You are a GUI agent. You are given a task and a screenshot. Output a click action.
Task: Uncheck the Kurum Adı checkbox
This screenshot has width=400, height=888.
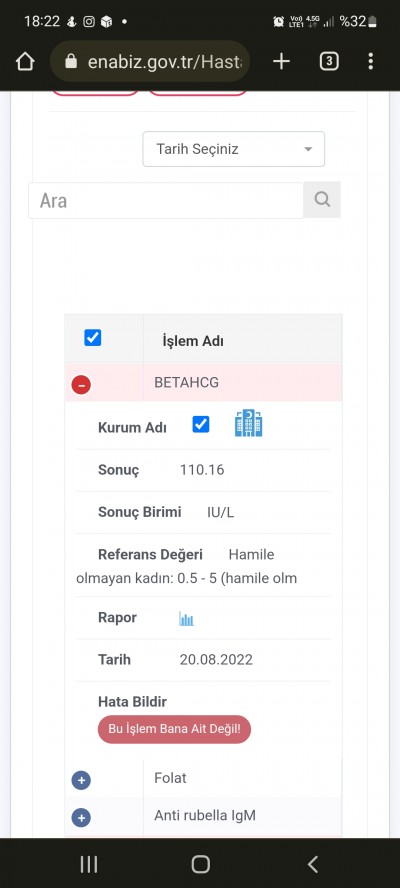201,424
